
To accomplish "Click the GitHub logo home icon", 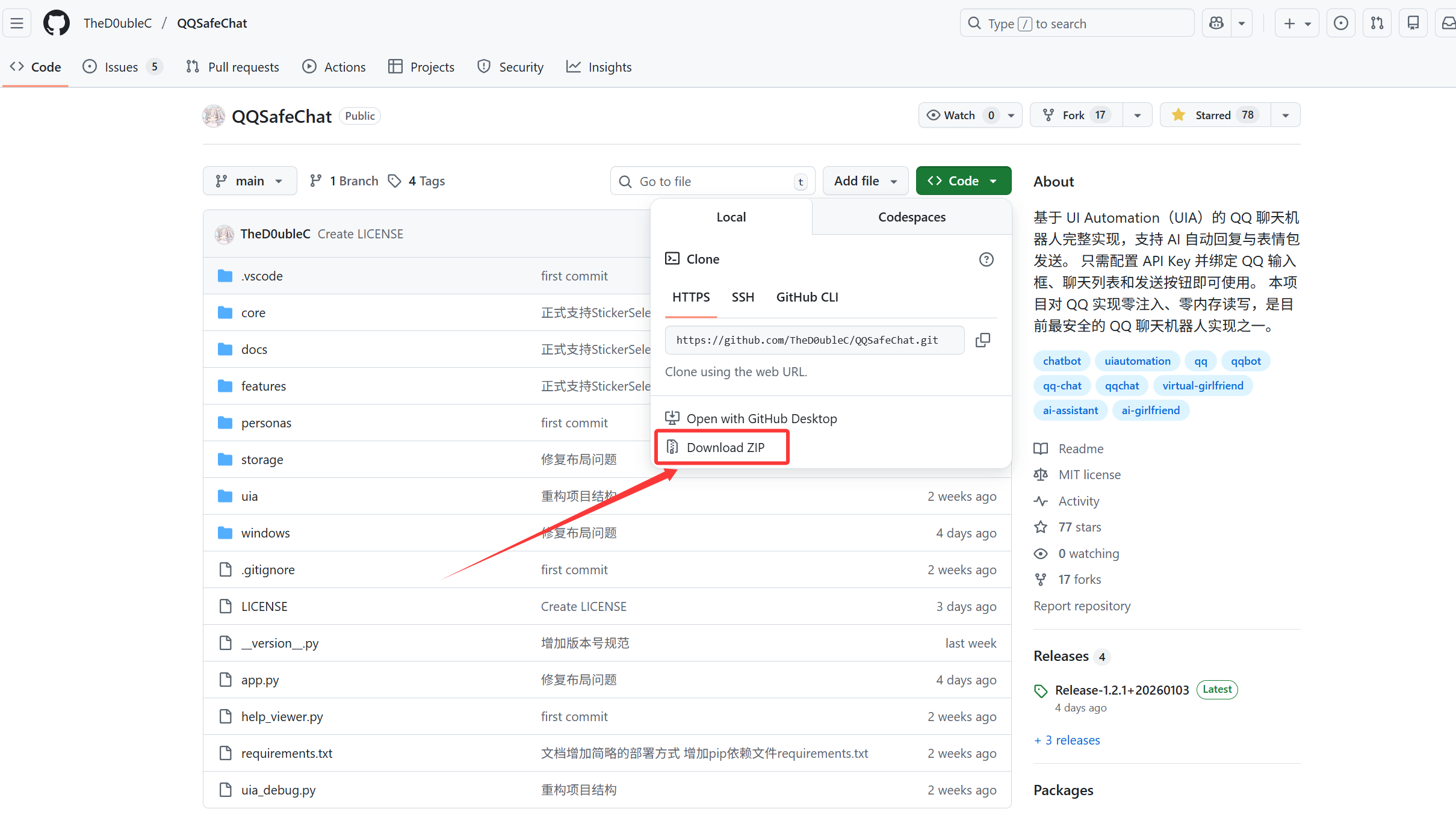I will coord(56,23).
